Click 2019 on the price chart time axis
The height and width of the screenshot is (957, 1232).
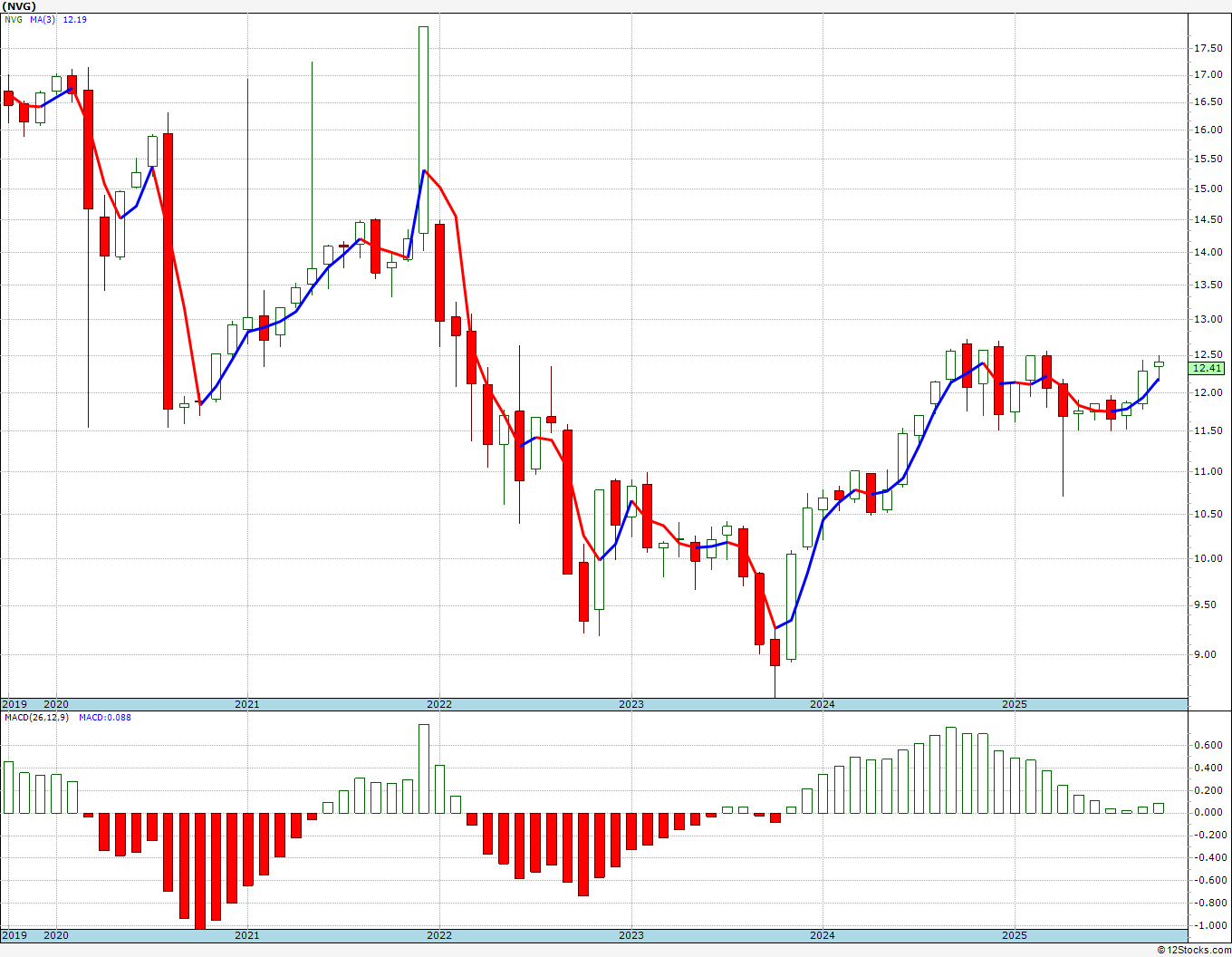[14, 704]
